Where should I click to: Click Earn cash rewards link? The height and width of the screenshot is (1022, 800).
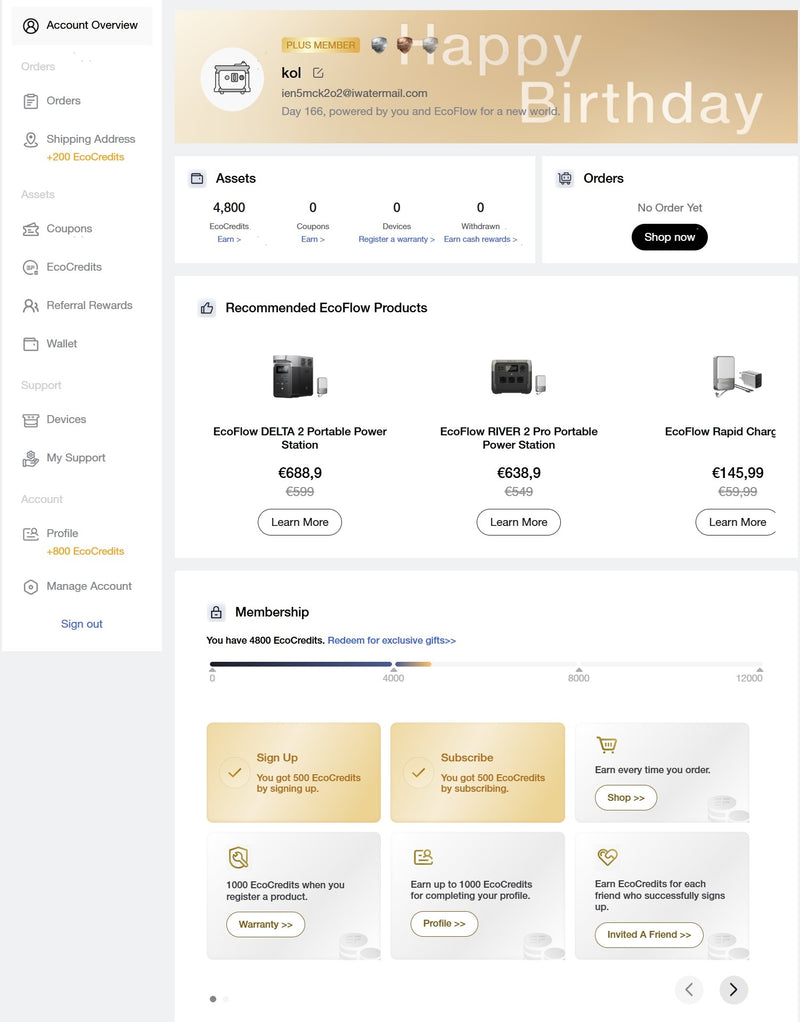pyautogui.click(x=481, y=239)
